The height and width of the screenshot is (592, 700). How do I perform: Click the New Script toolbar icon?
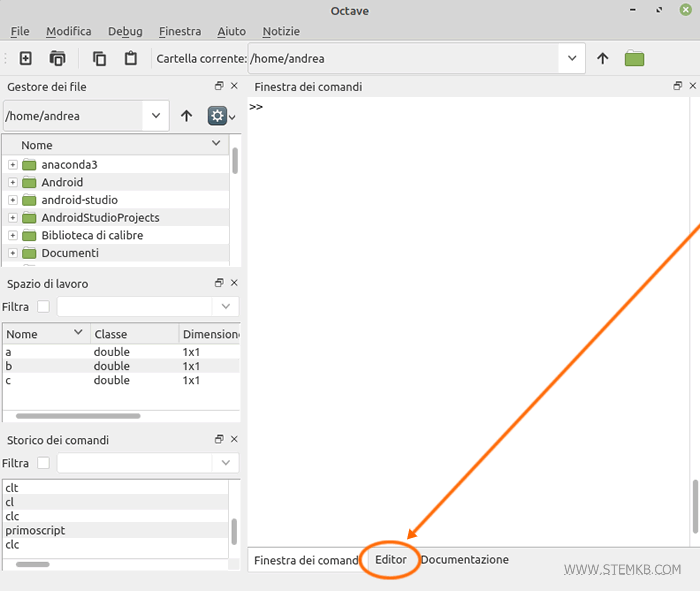[25, 58]
